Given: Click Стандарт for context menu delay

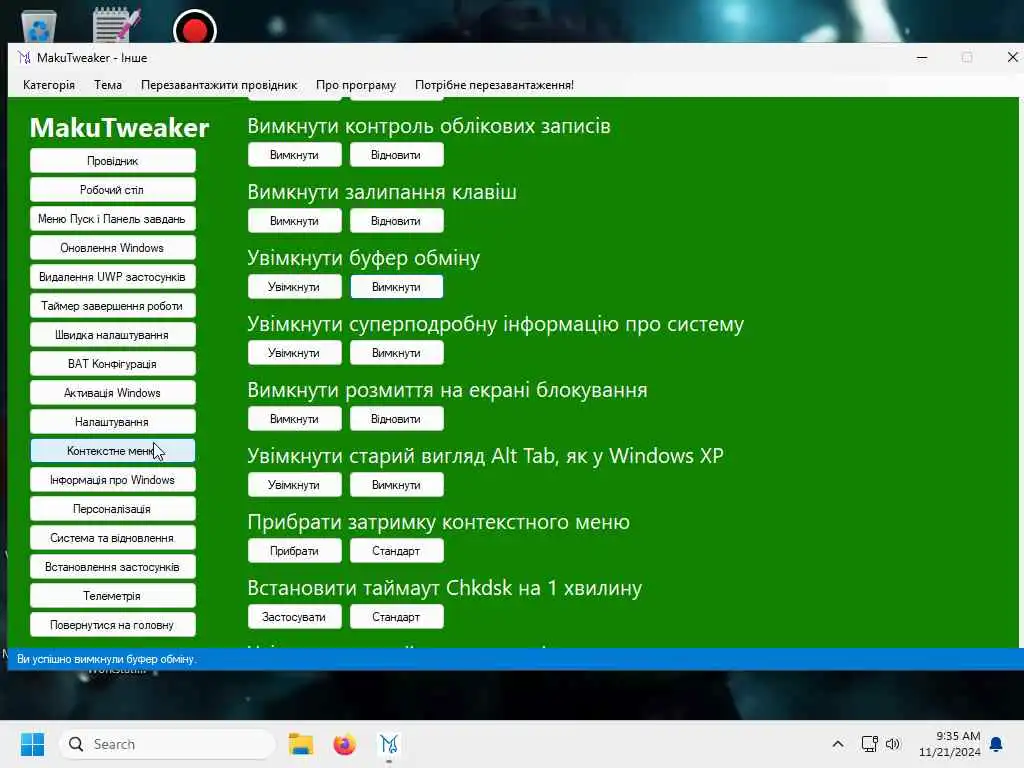Looking at the screenshot, I should pos(396,551).
